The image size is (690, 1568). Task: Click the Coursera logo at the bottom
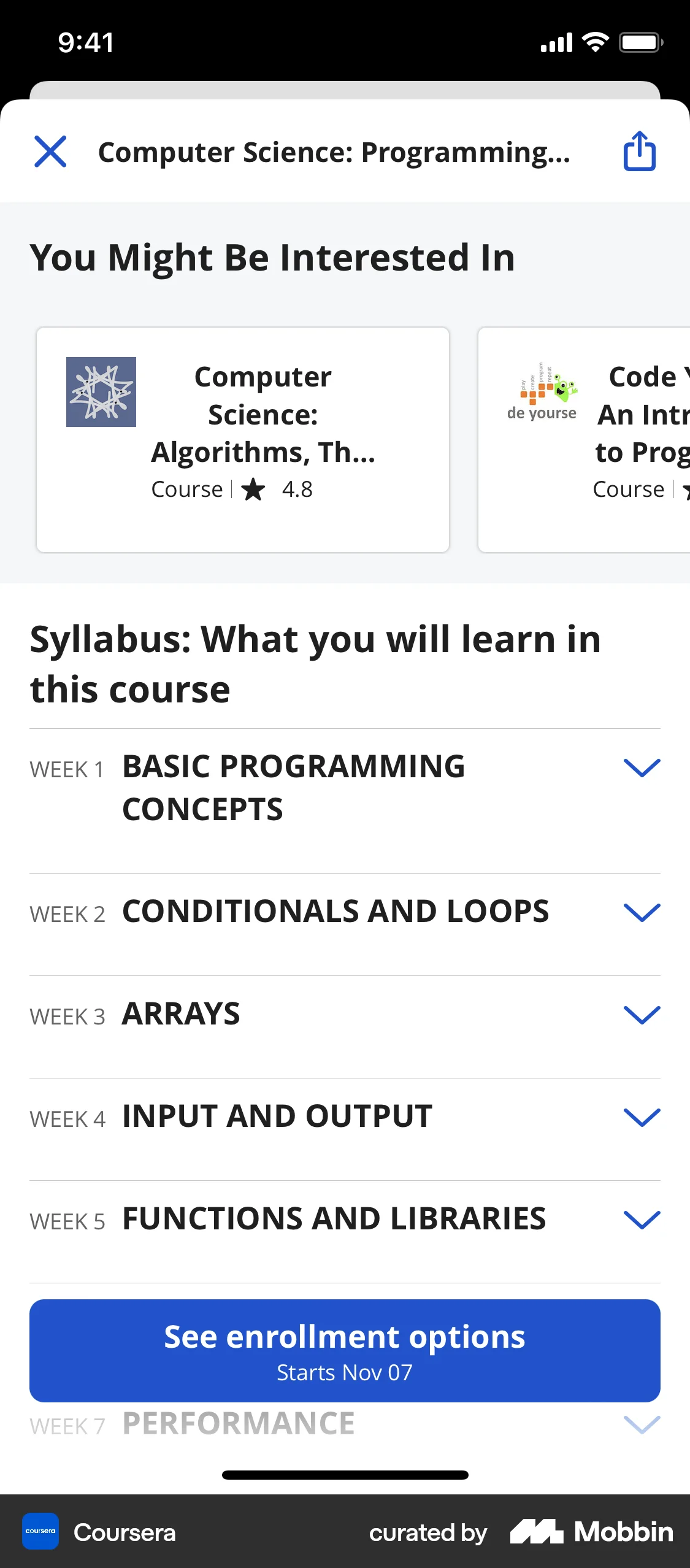point(40,1531)
